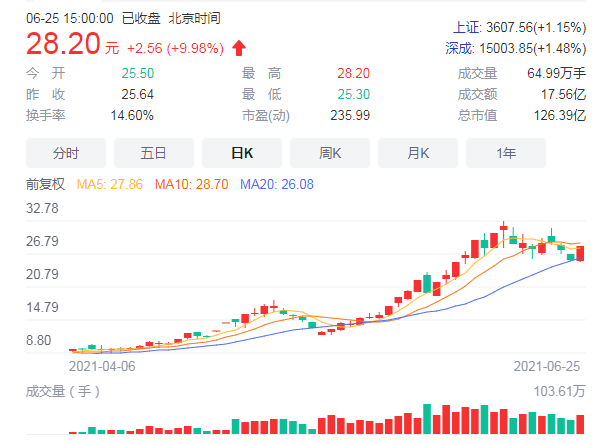
Task: Click the 成交额 value 17.56亿
Action: pyautogui.click(x=563, y=95)
